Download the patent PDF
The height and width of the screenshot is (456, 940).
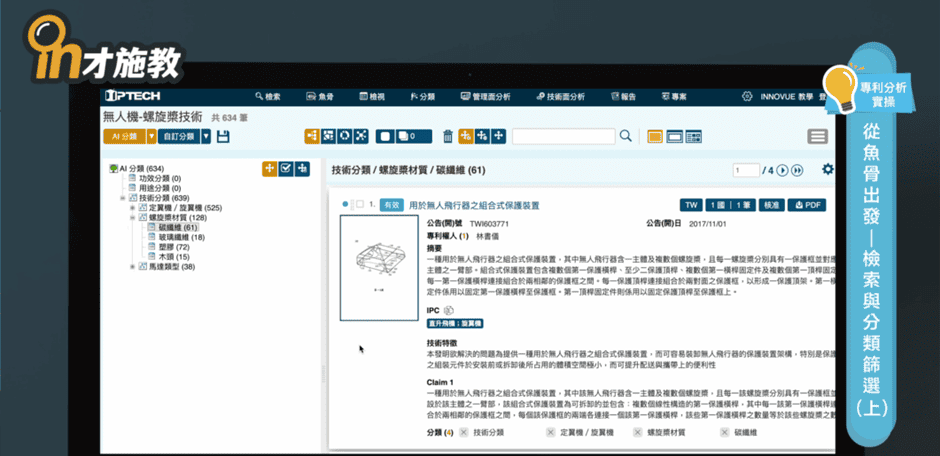pos(808,204)
